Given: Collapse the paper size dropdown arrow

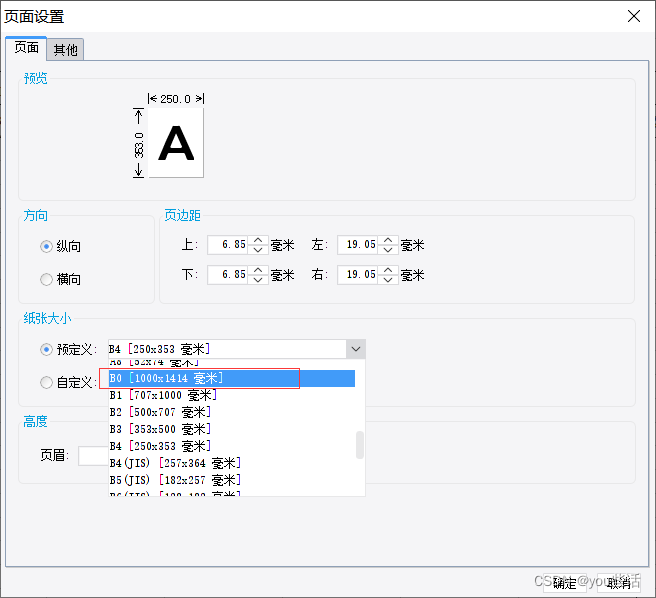Looking at the screenshot, I should 356,349.
